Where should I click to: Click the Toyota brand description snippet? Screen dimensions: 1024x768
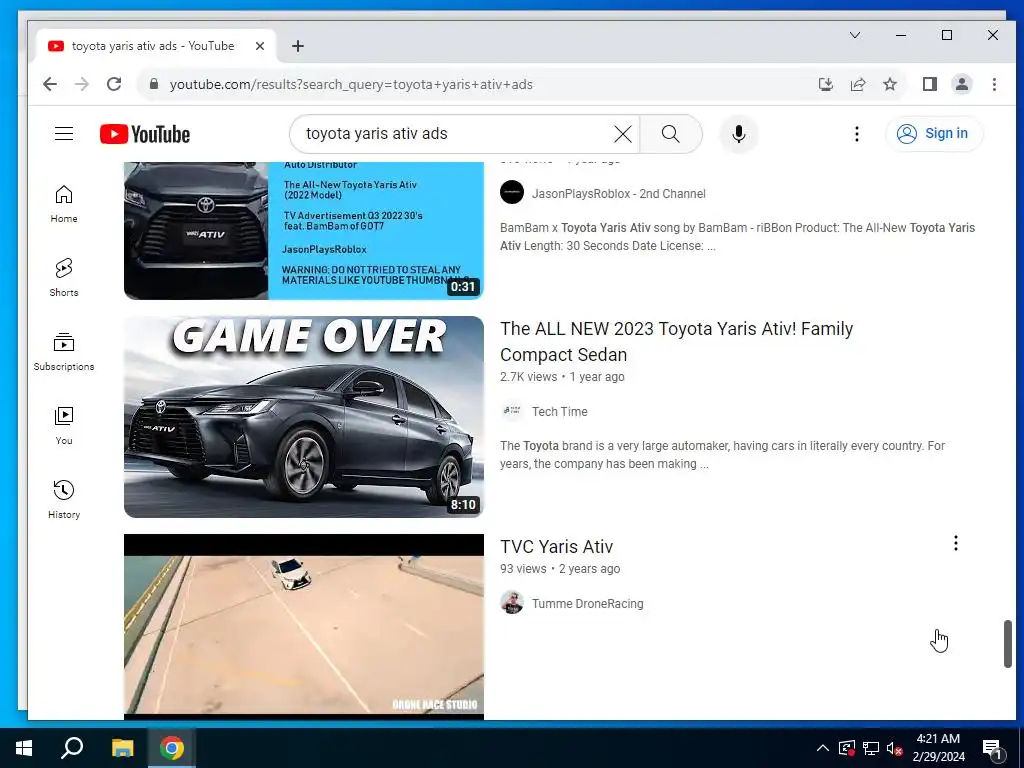click(x=722, y=455)
